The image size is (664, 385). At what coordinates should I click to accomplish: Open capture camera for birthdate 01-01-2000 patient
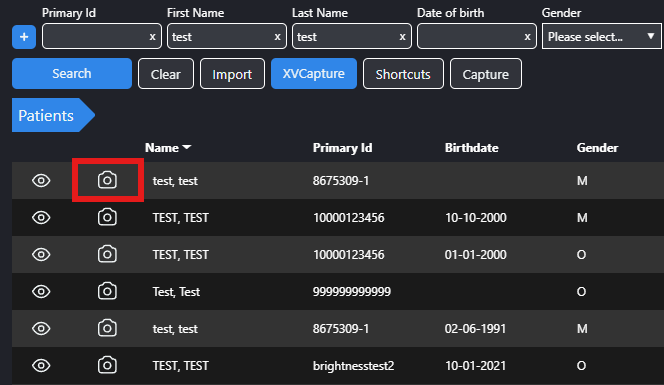pos(107,254)
